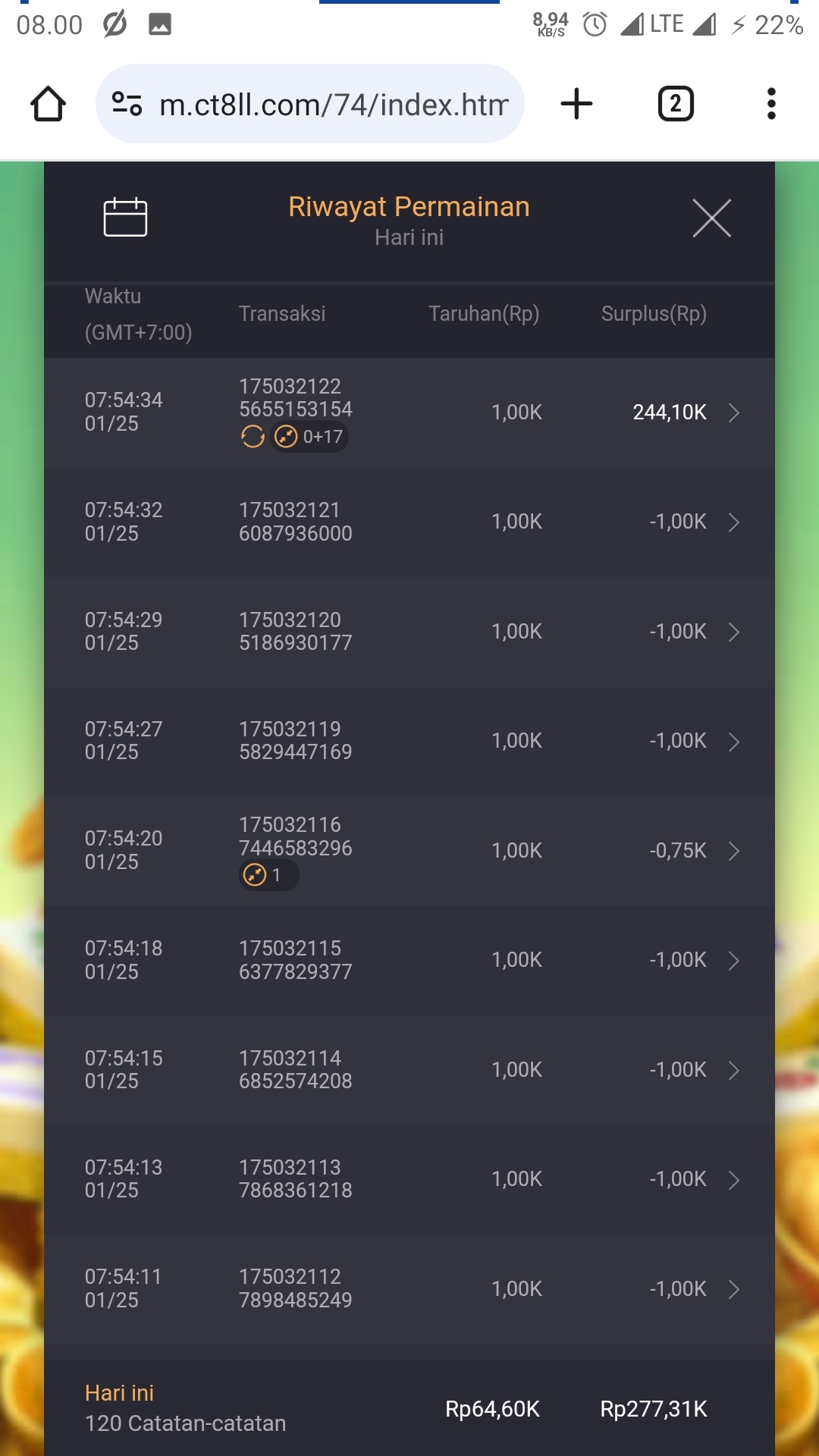Tap the browser home icon
819x1456 pixels.
(x=48, y=104)
